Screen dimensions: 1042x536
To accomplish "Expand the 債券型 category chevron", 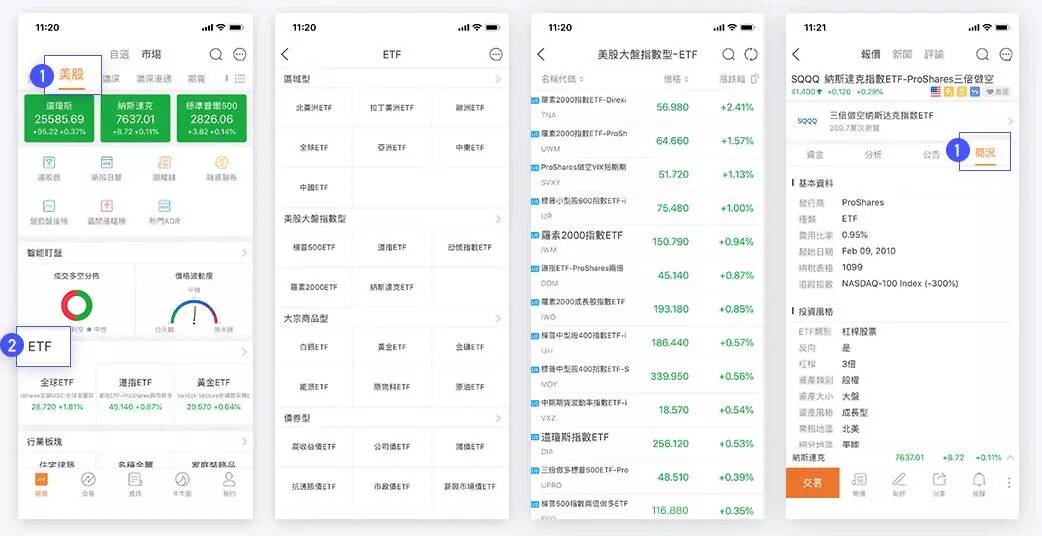I will 498,418.
